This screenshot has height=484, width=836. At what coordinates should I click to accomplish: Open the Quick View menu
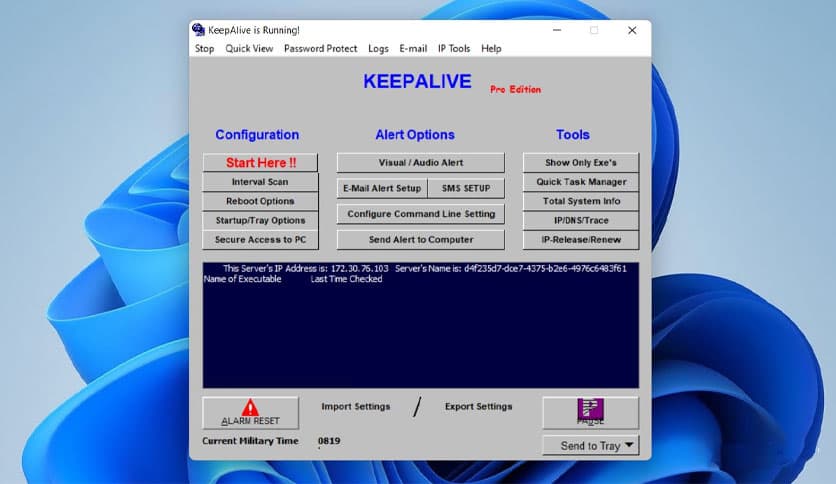[249, 49]
